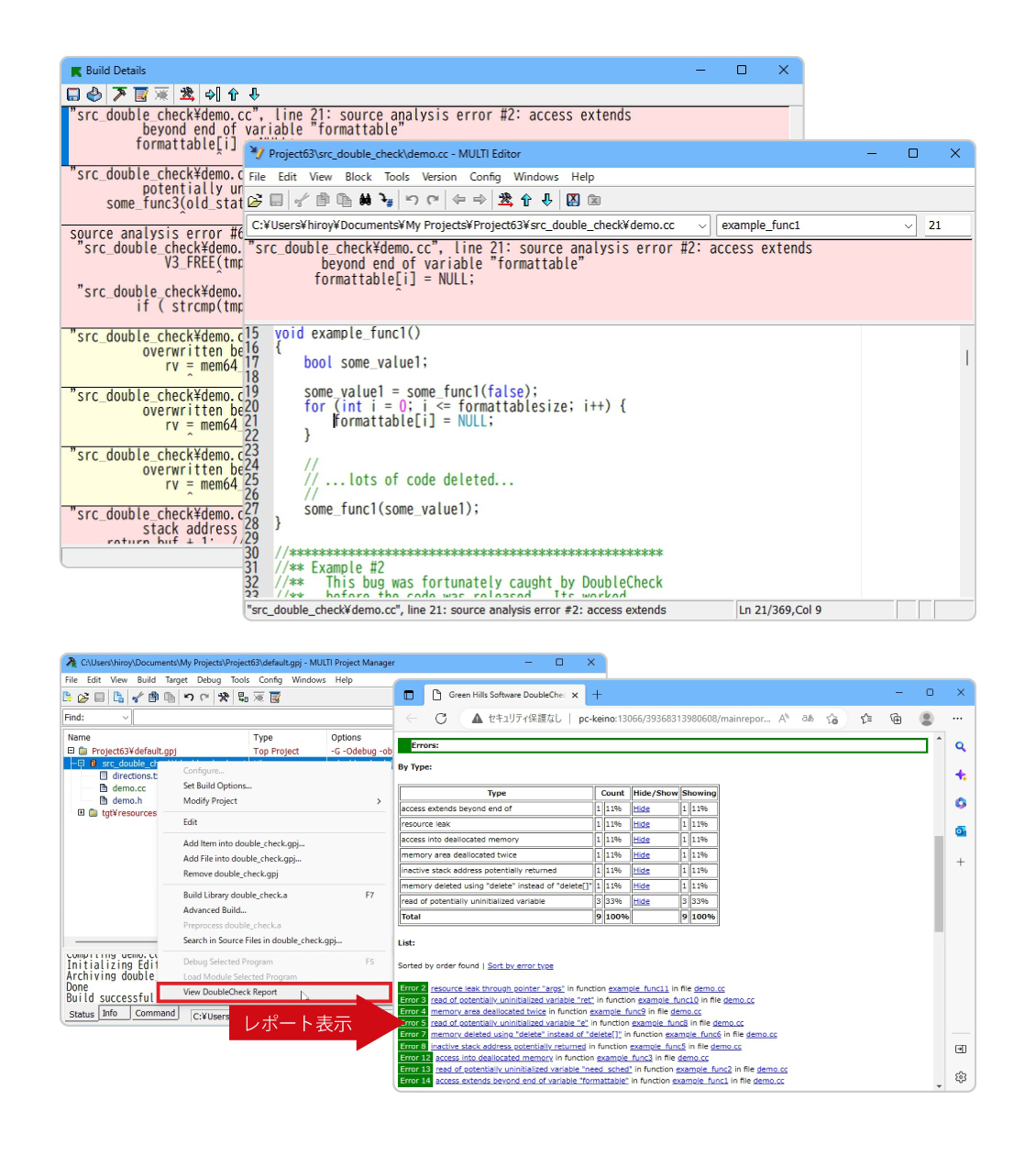Click the build hammer icon in Build Details
This screenshot has height=1155, width=1036.
tap(119, 94)
